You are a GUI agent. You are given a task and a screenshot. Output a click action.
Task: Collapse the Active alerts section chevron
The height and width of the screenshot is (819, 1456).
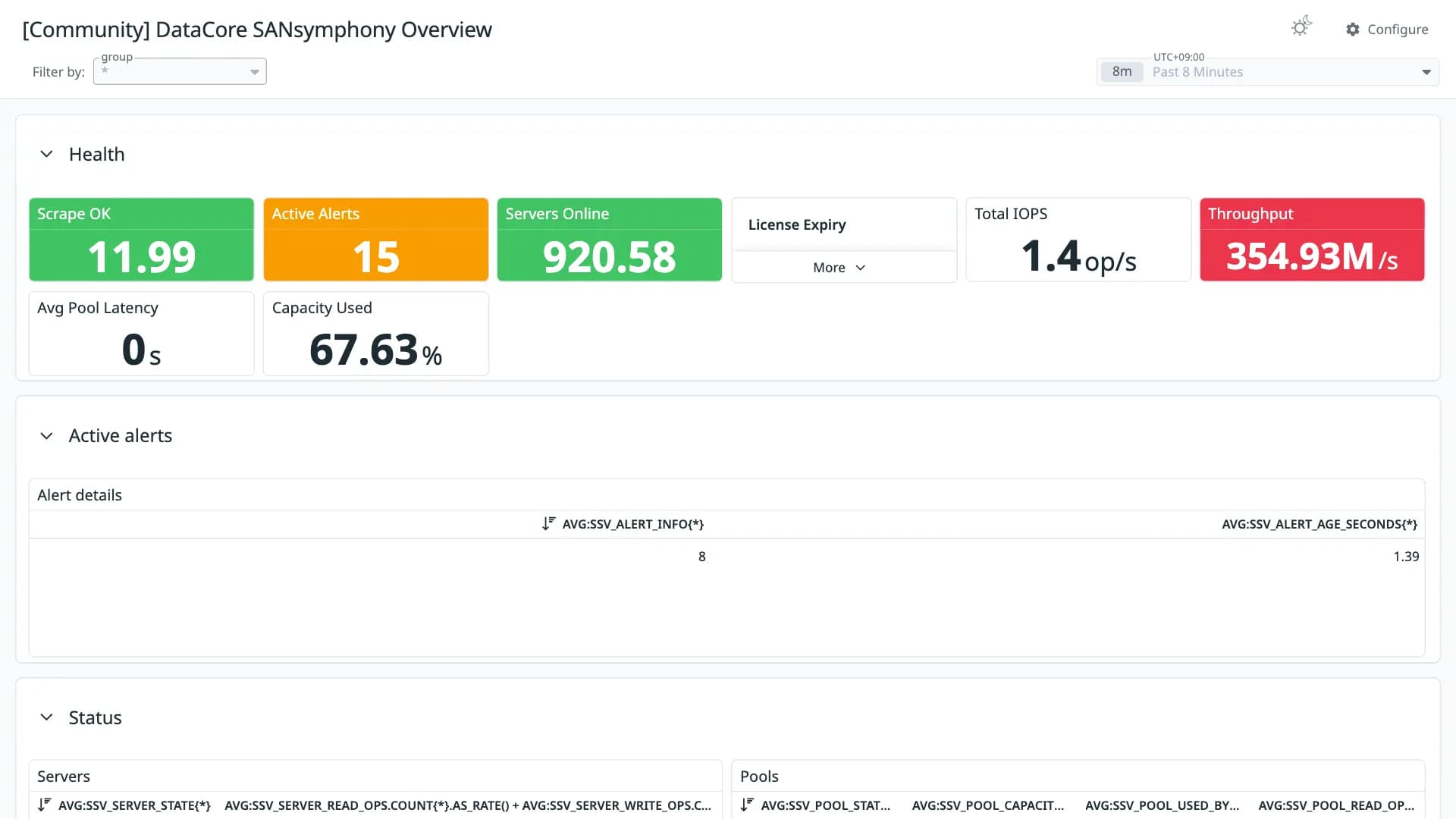(x=46, y=436)
